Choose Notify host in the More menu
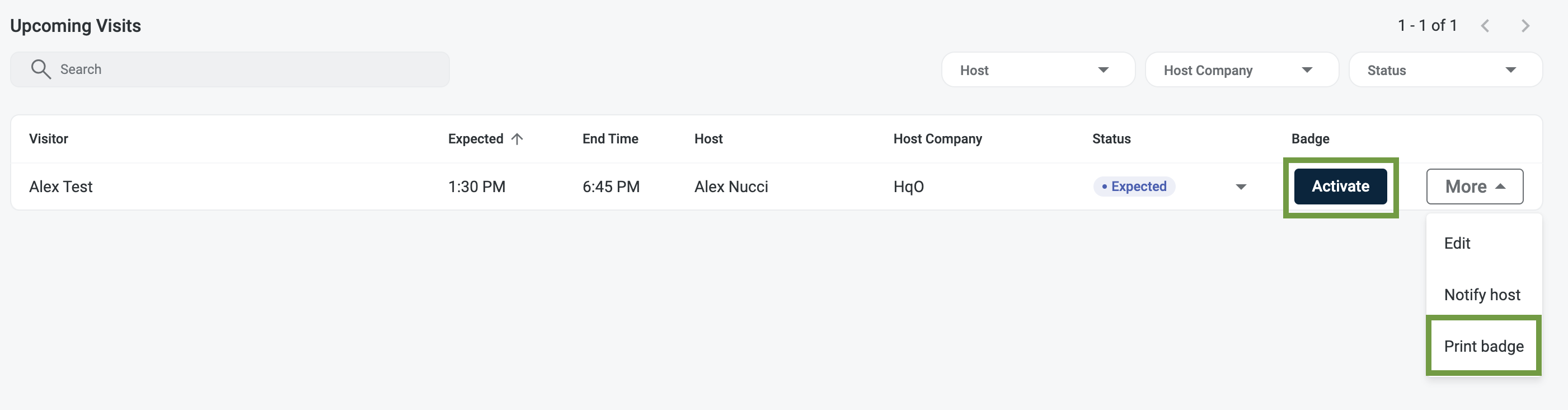This screenshot has width=1568, height=410. 1482,295
